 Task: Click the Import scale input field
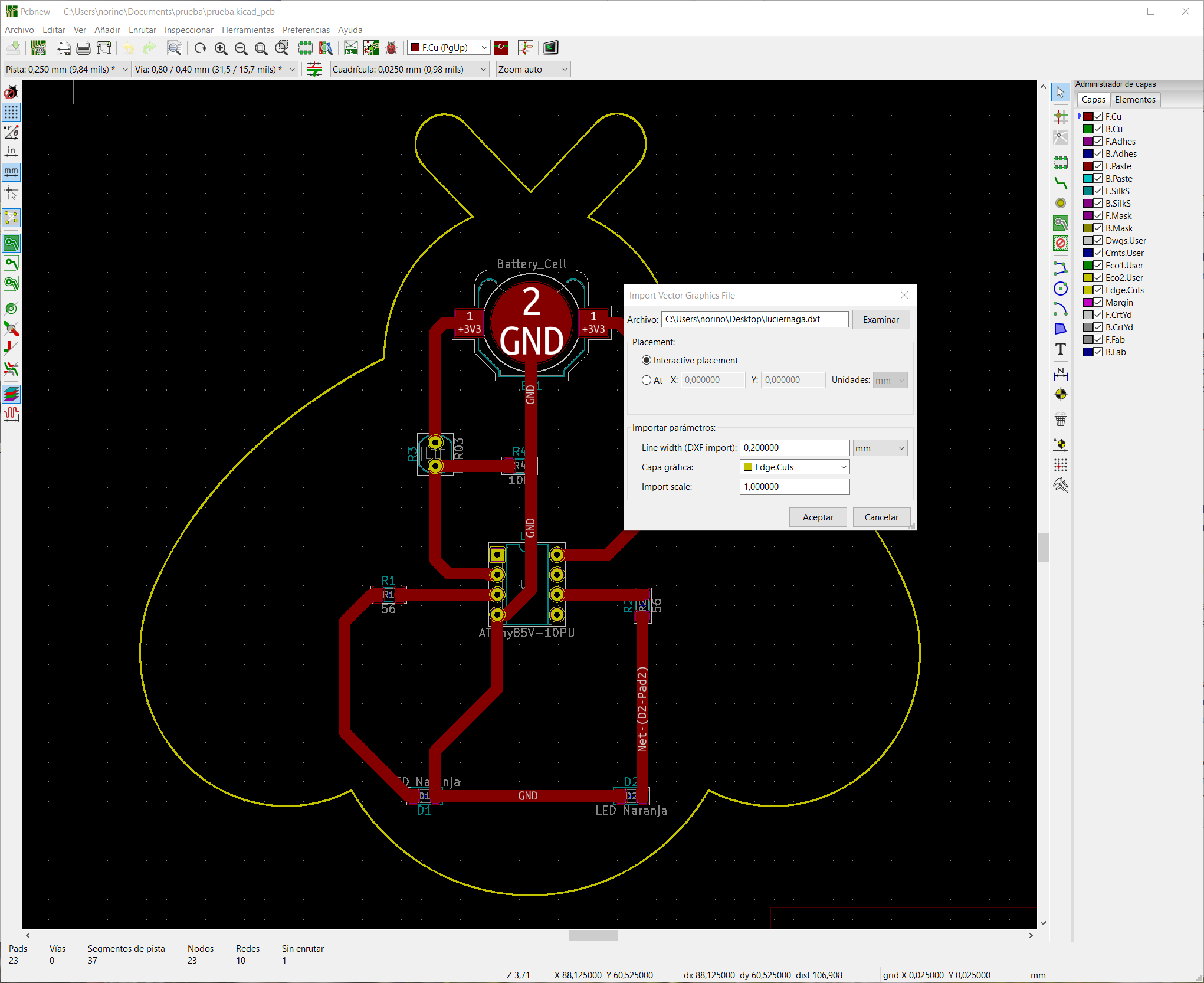[794, 487]
